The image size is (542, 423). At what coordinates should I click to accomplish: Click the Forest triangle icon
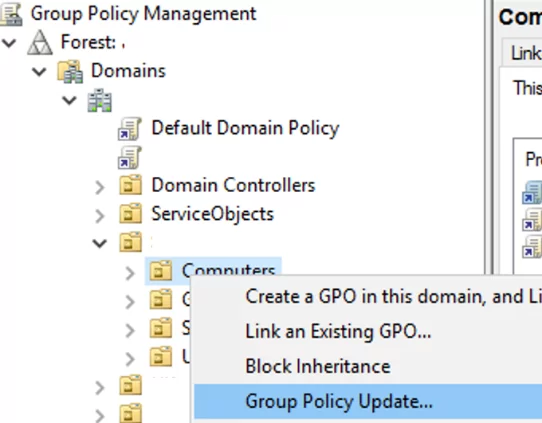[x=40, y=43]
